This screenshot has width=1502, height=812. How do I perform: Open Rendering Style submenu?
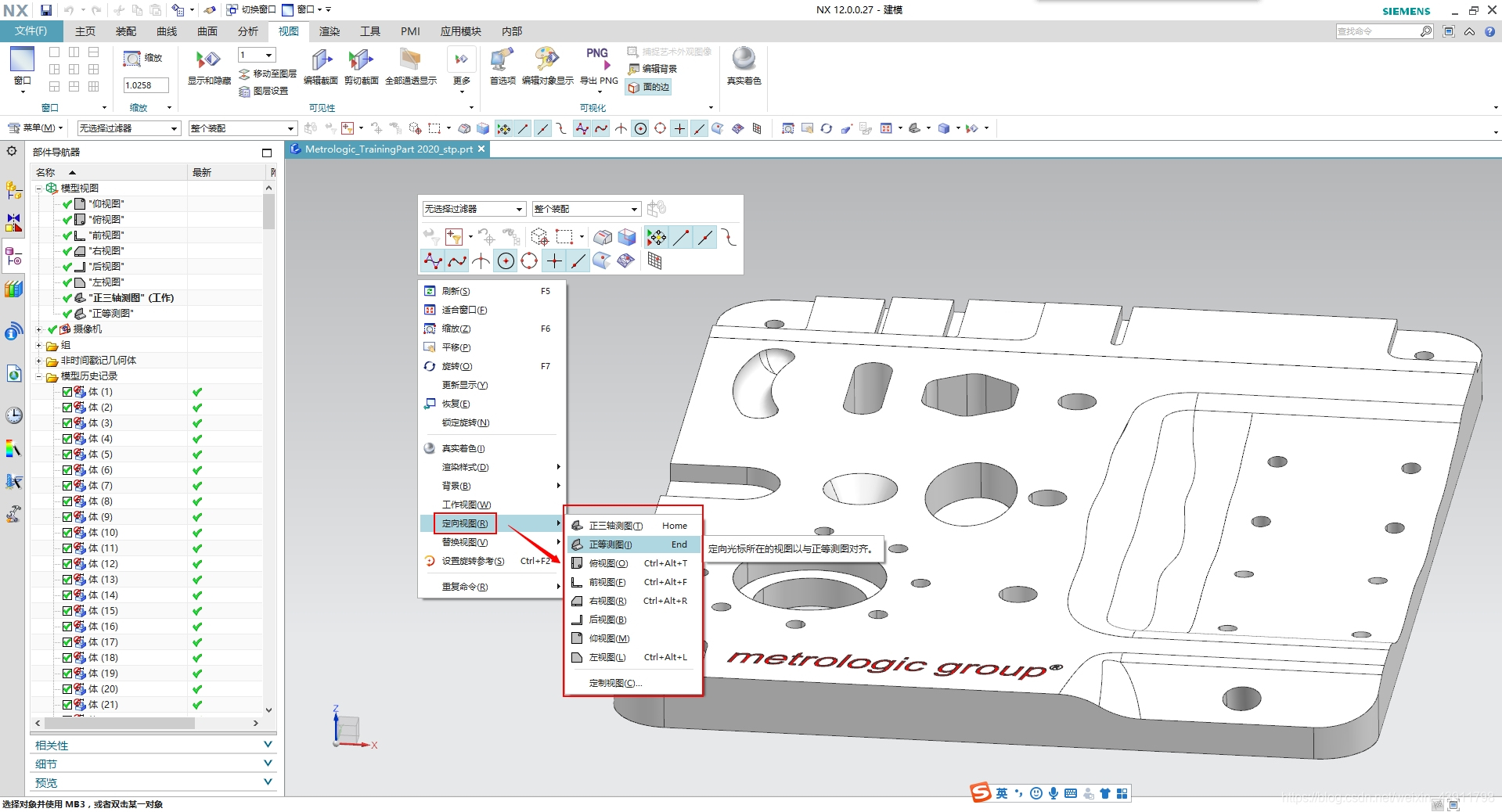point(492,467)
